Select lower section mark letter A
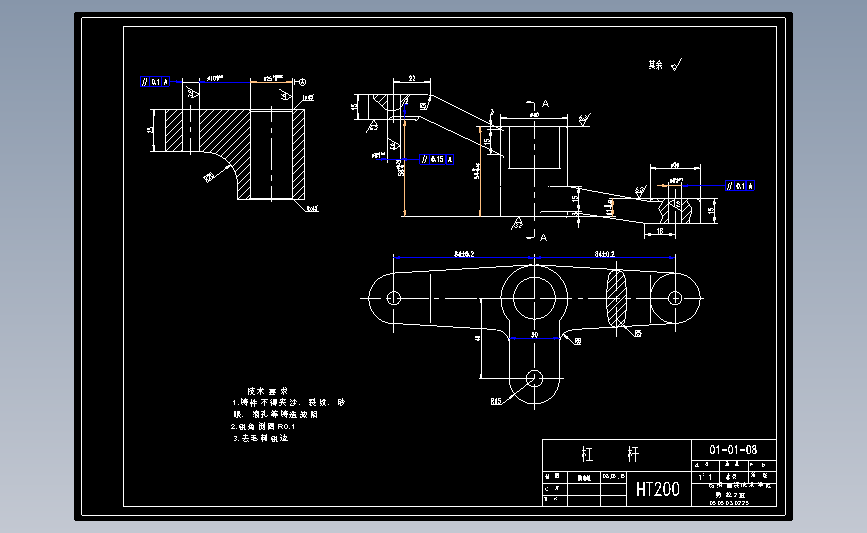Viewport: 867px width, 533px height. 544,237
